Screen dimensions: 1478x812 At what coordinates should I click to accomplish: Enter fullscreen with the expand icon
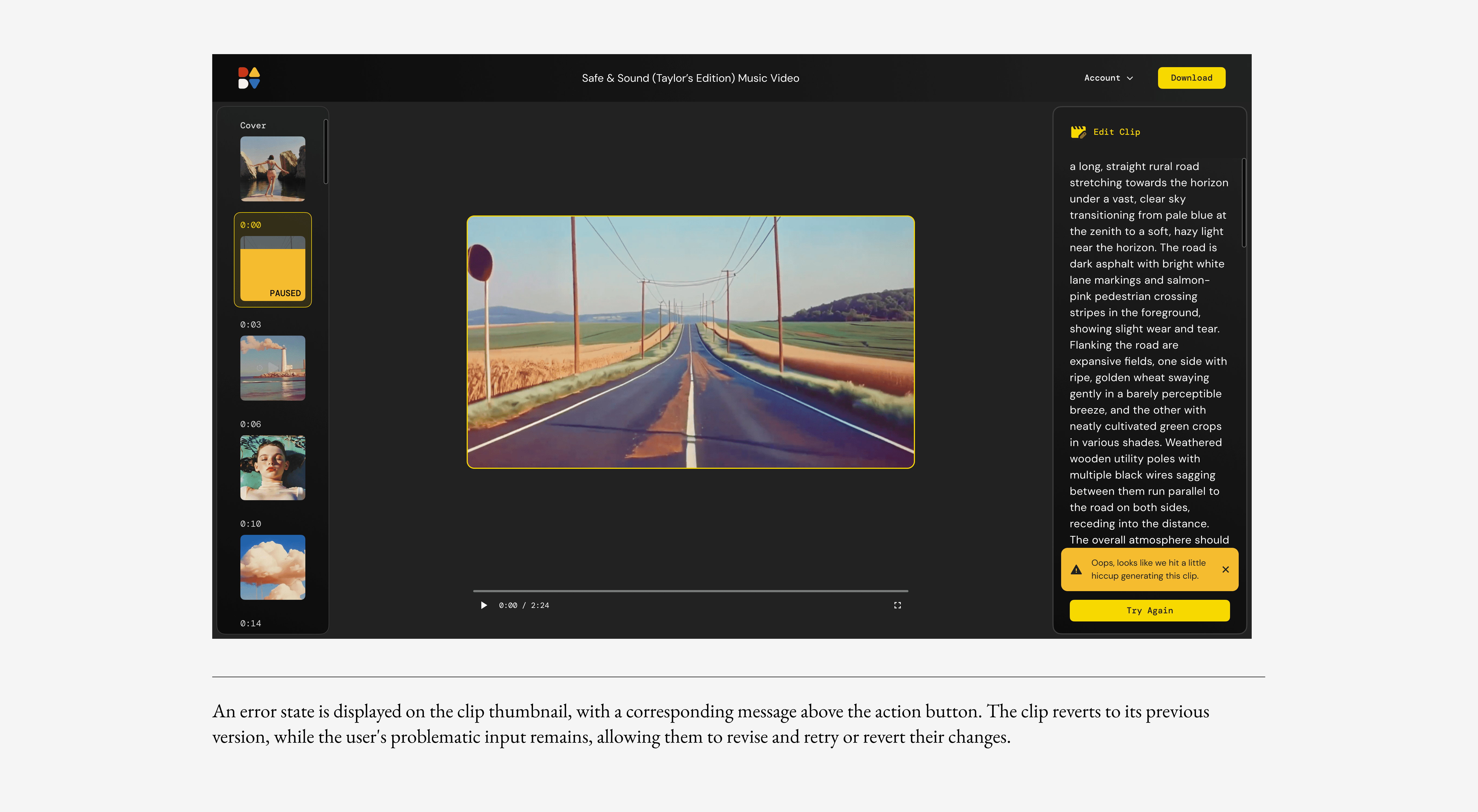point(897,605)
